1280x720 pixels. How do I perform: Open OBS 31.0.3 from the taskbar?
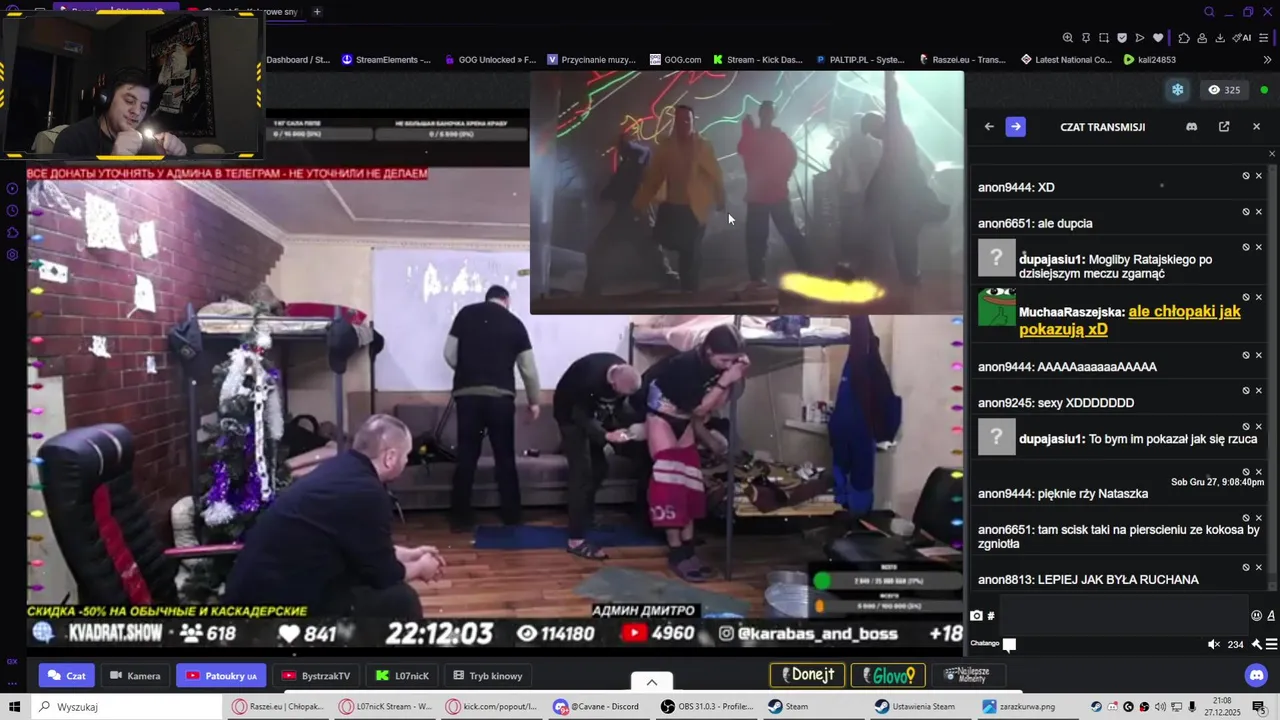pyautogui.click(x=708, y=707)
